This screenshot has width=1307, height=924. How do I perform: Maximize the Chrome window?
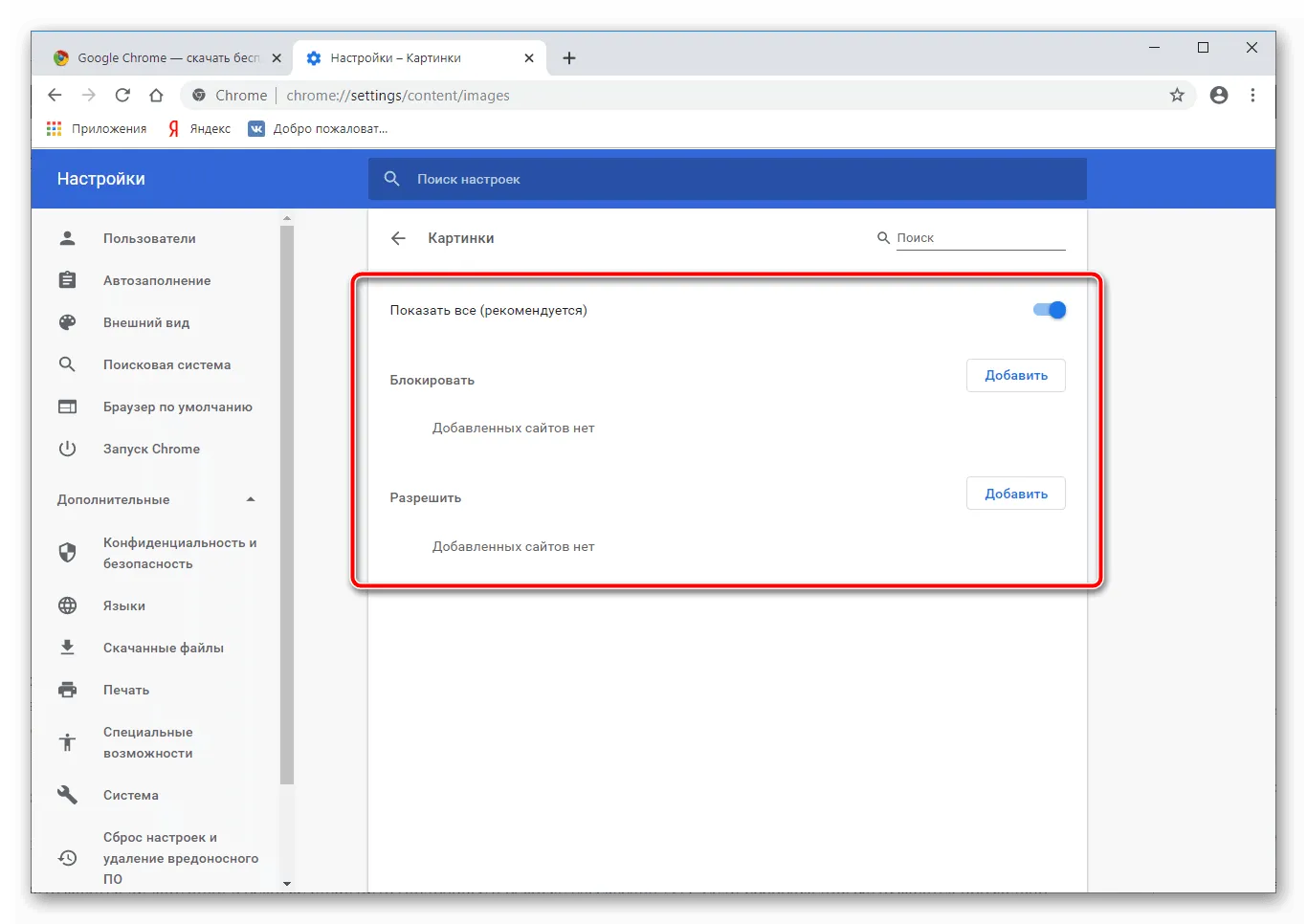click(1203, 47)
